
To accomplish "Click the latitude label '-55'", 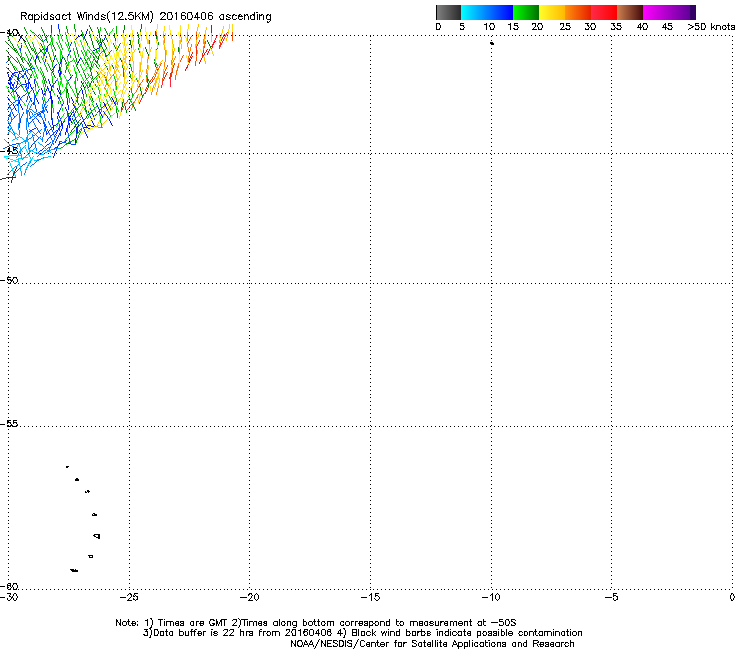I will (9, 424).
